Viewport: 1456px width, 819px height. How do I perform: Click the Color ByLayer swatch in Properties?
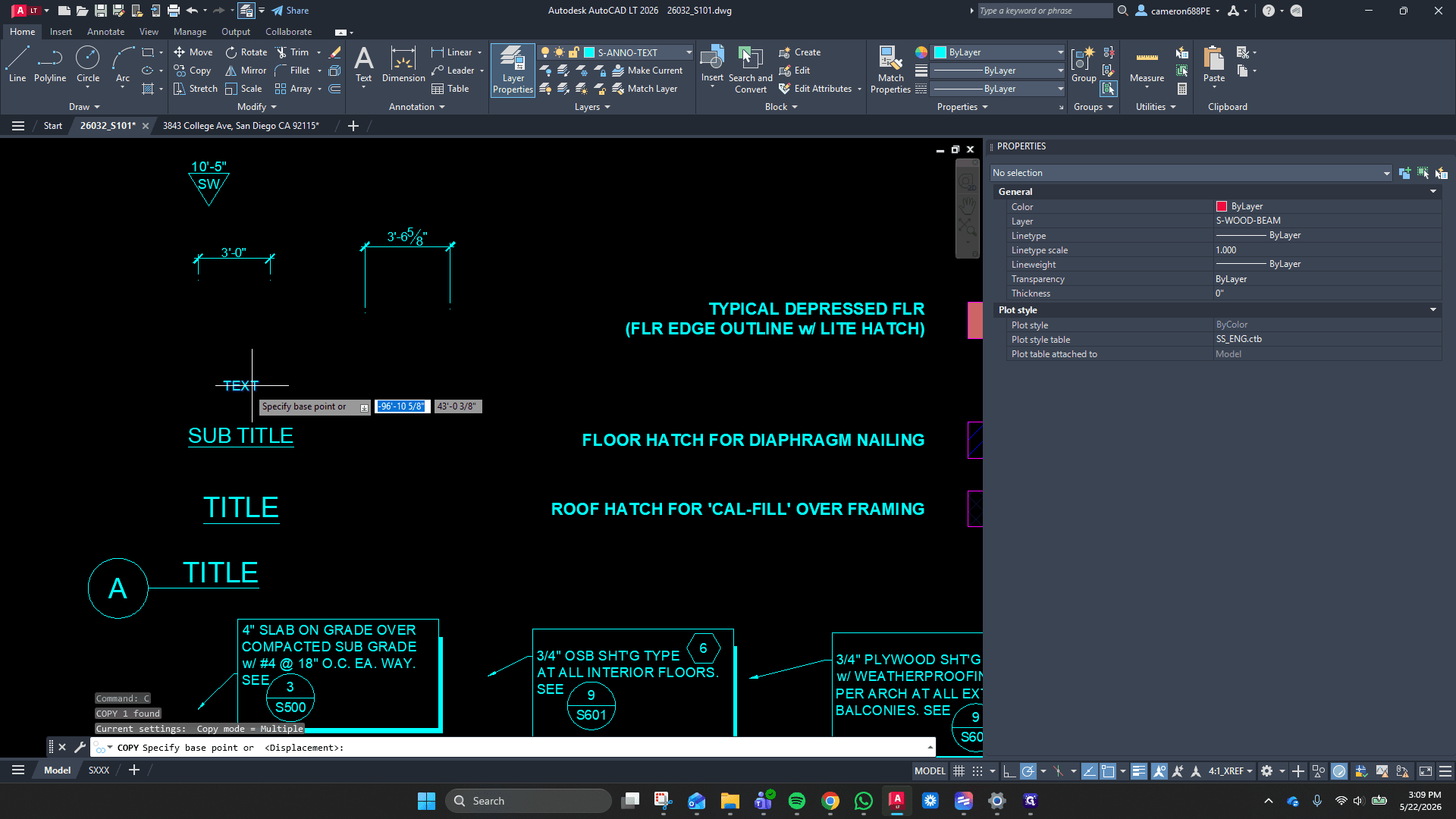tap(1222, 206)
